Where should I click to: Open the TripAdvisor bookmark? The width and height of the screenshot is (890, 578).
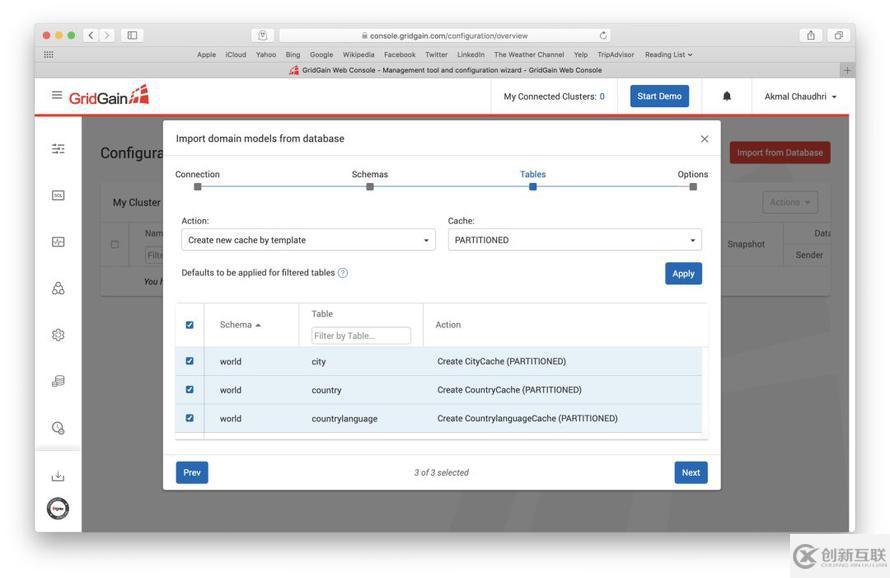click(615, 55)
